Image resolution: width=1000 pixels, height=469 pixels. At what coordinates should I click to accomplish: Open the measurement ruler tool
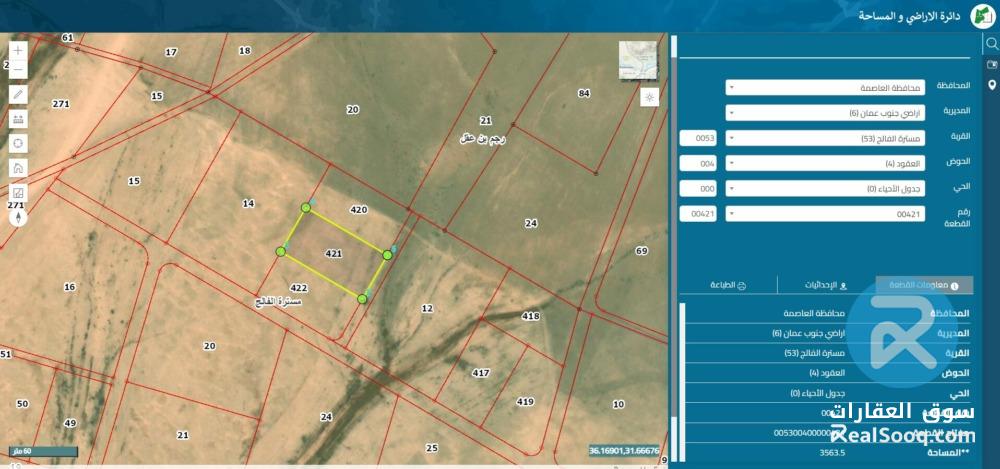click(18, 119)
